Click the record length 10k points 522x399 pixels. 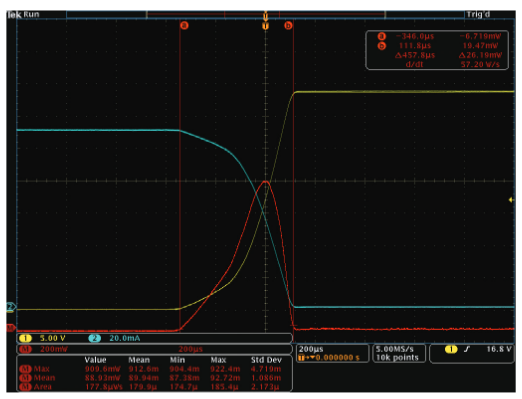(397, 358)
